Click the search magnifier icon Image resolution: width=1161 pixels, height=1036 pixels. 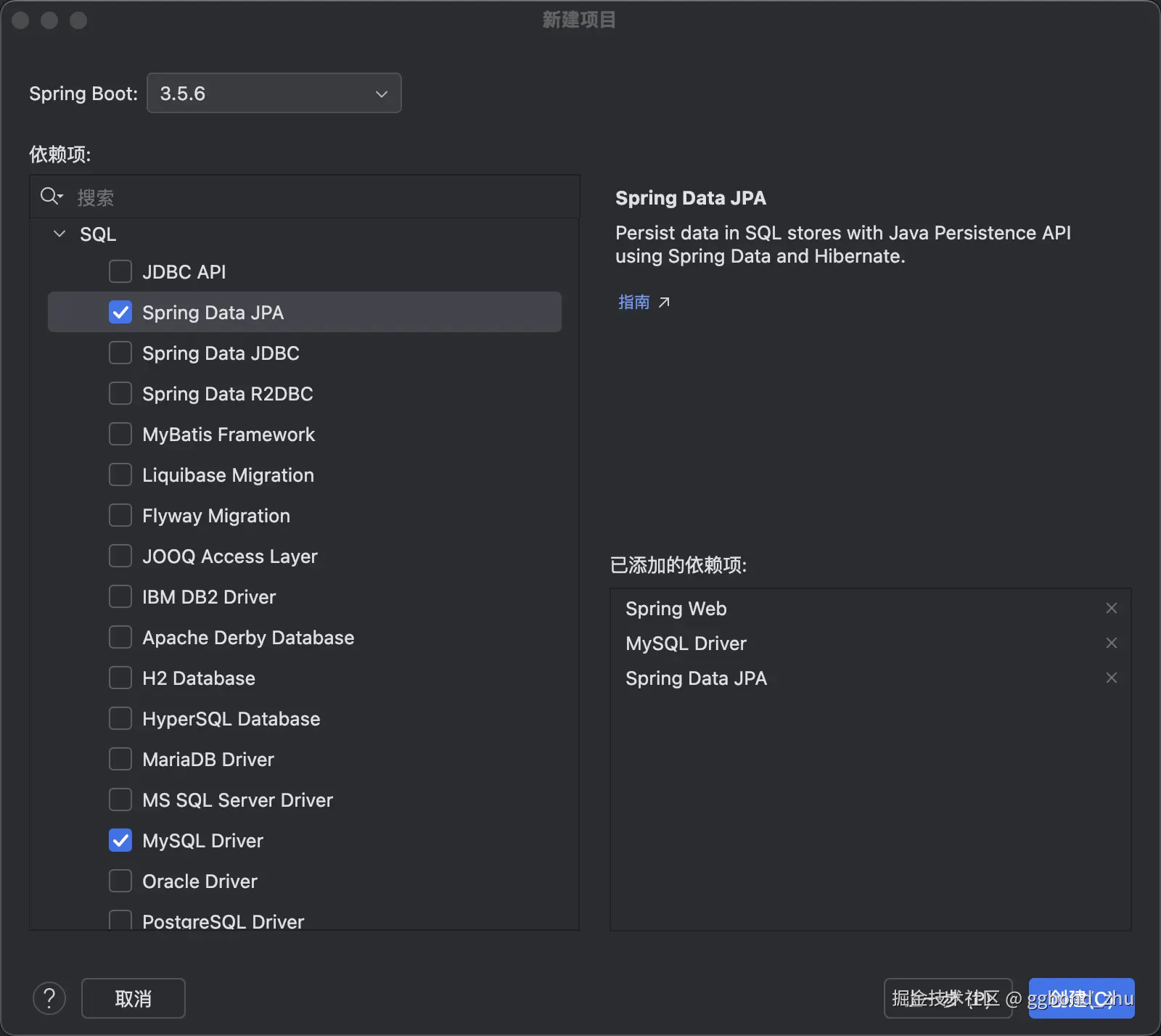51,196
